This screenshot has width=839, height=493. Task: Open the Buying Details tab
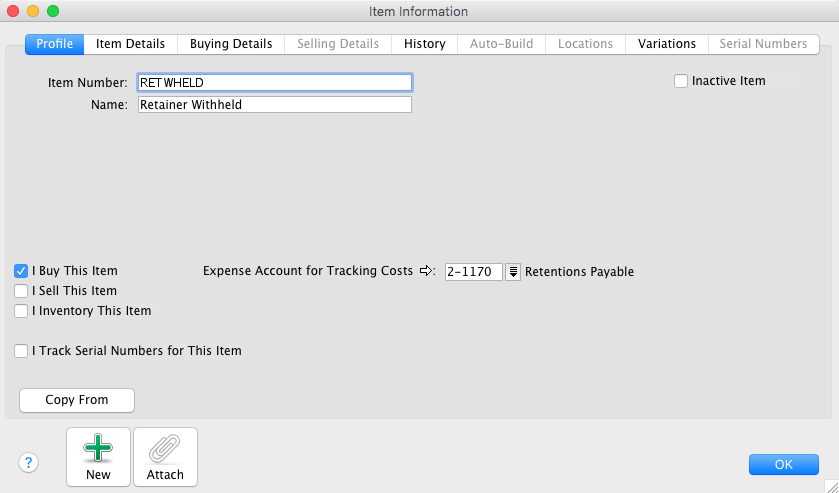(231, 44)
